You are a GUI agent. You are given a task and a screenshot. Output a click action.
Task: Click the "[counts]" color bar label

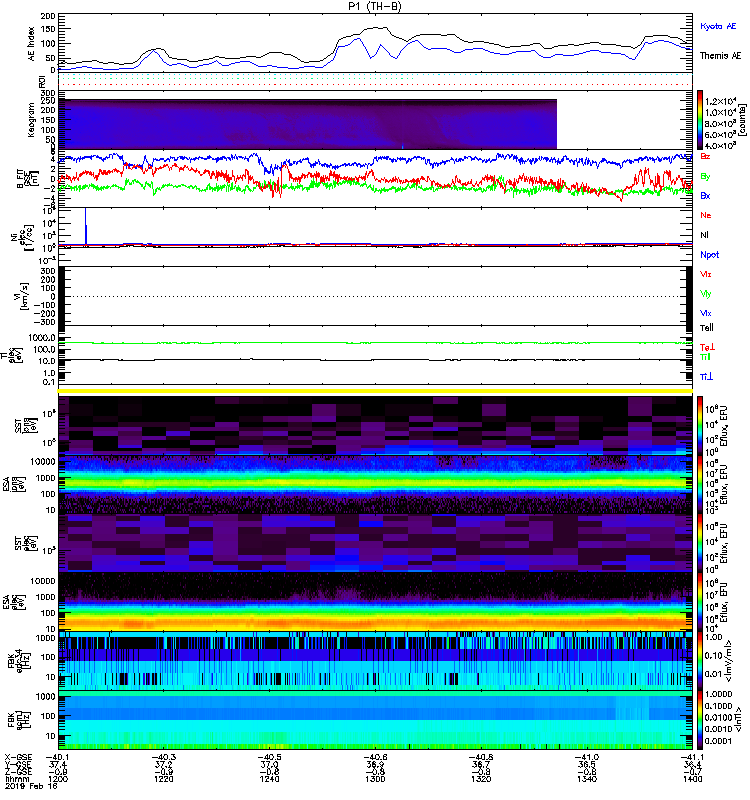742,120
